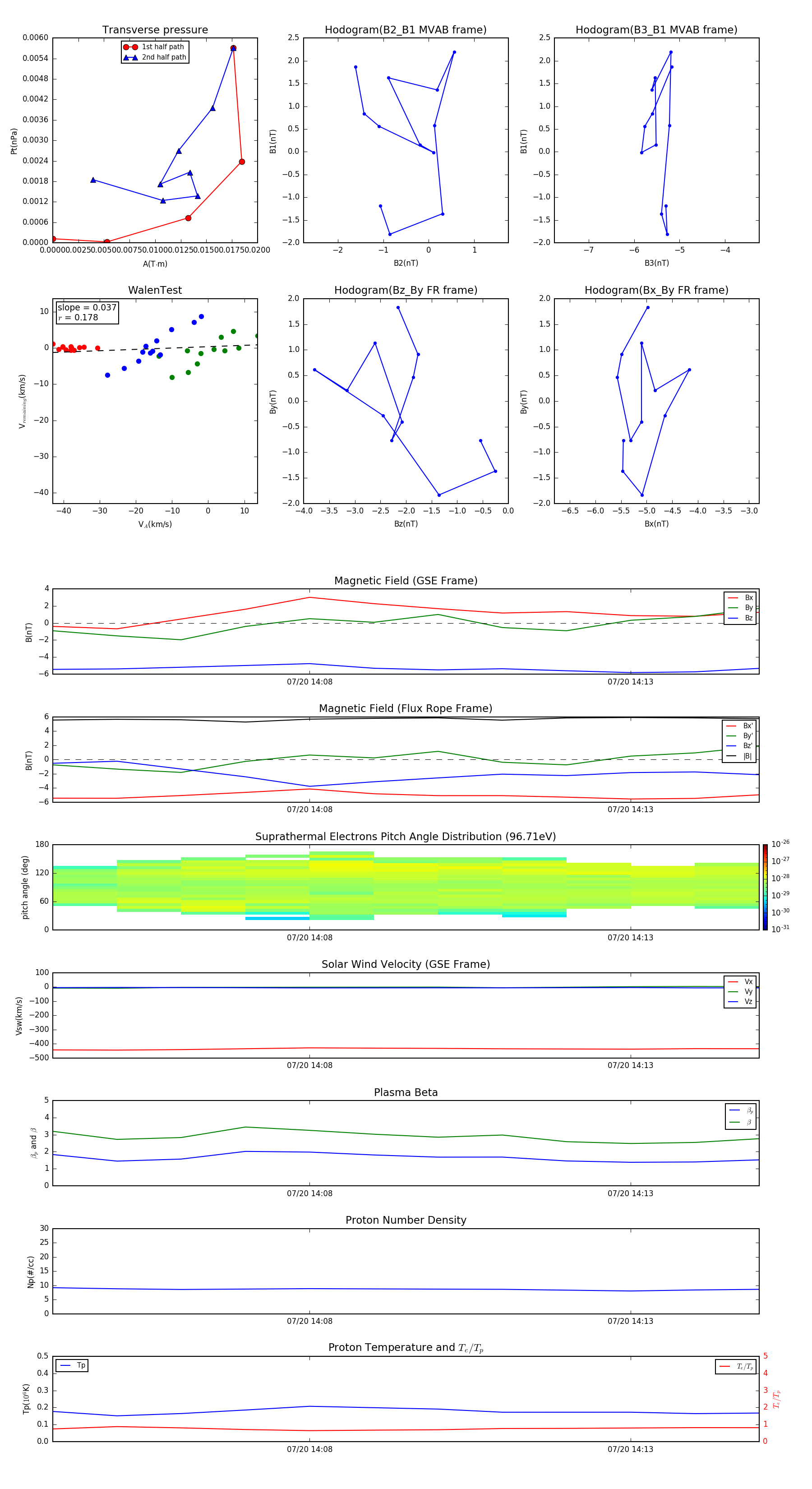Click the 'Hodogram(Bx_By FR frame)' title

[656, 290]
